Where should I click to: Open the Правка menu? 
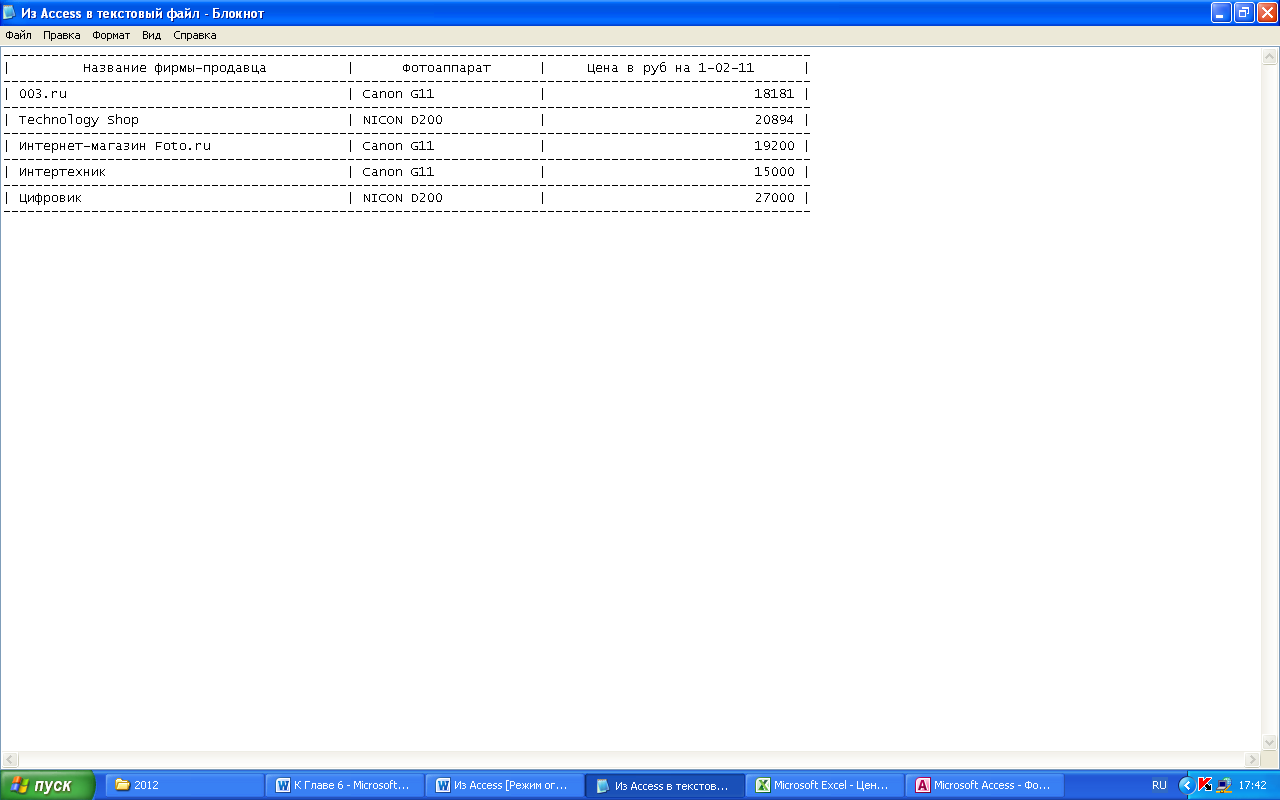[62, 35]
